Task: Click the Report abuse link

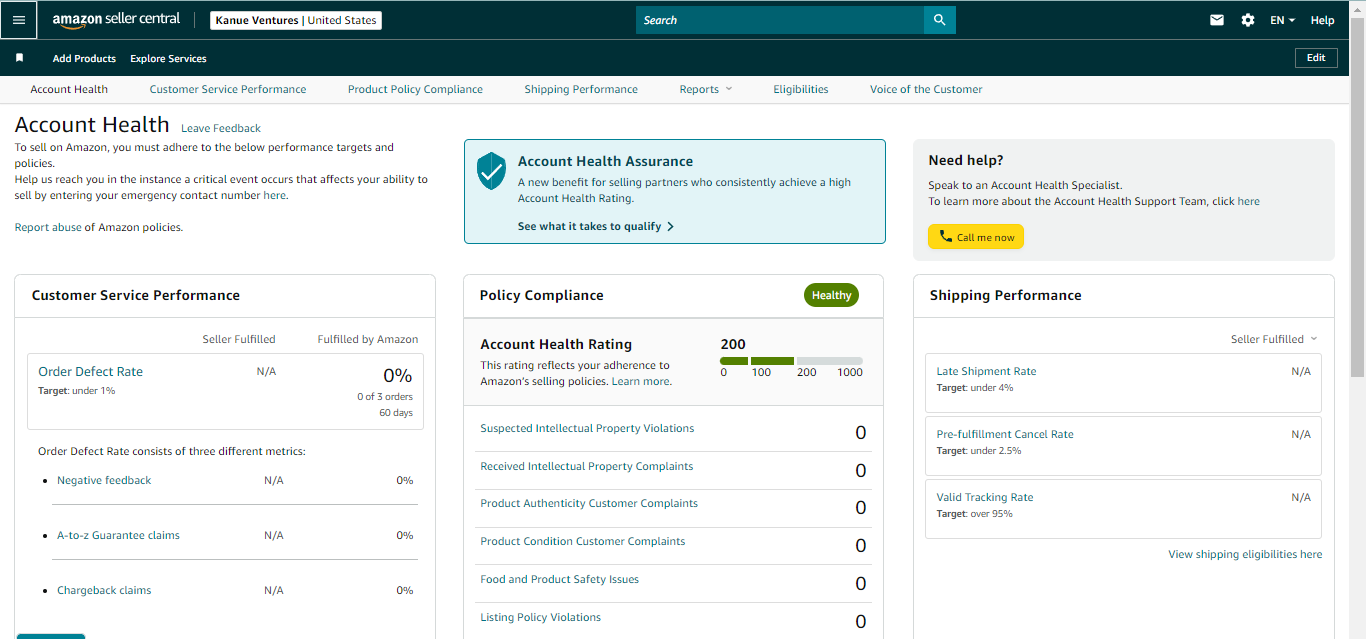Action: click(x=48, y=227)
